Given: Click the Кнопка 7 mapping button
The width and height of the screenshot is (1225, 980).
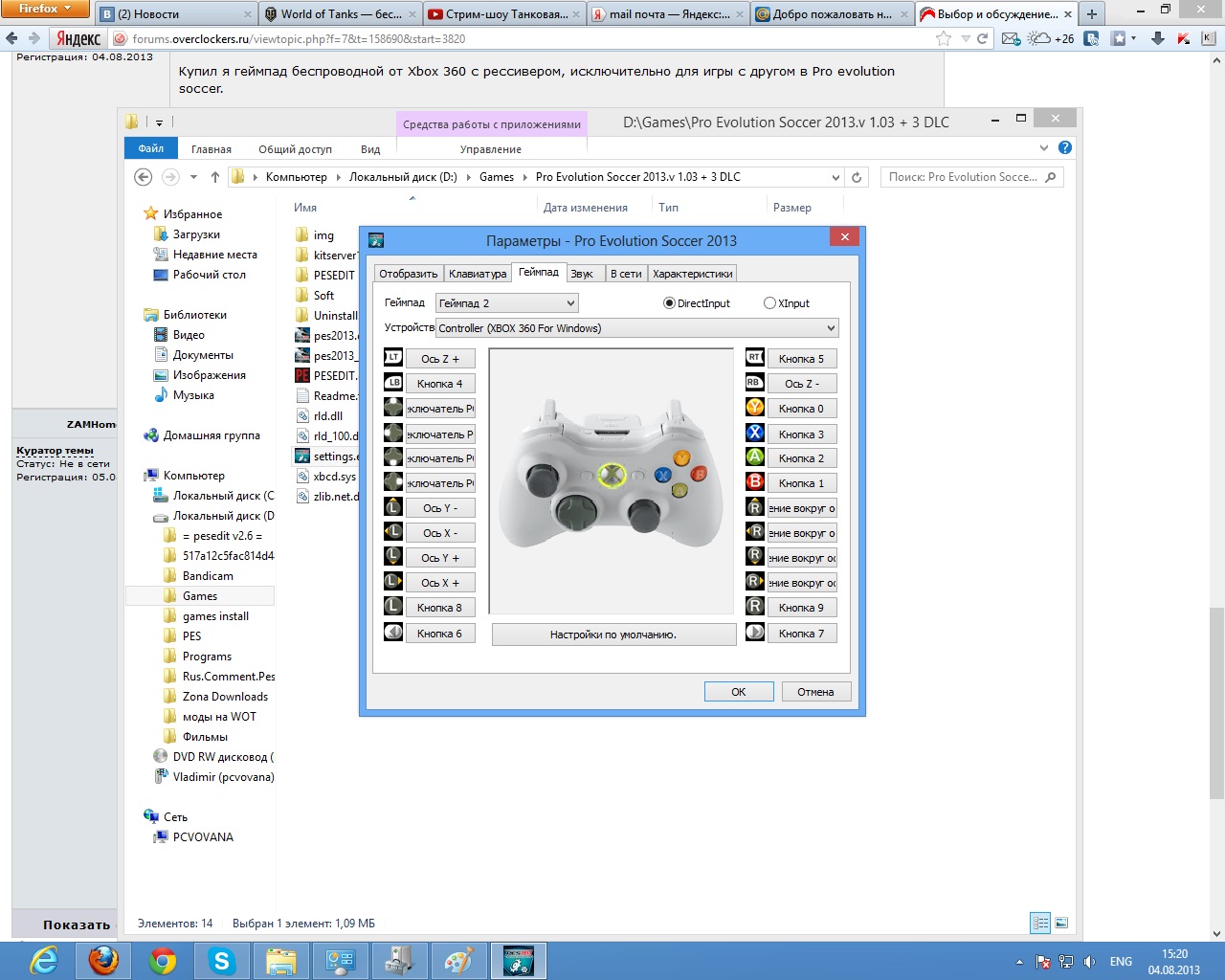Looking at the screenshot, I should (x=802, y=634).
